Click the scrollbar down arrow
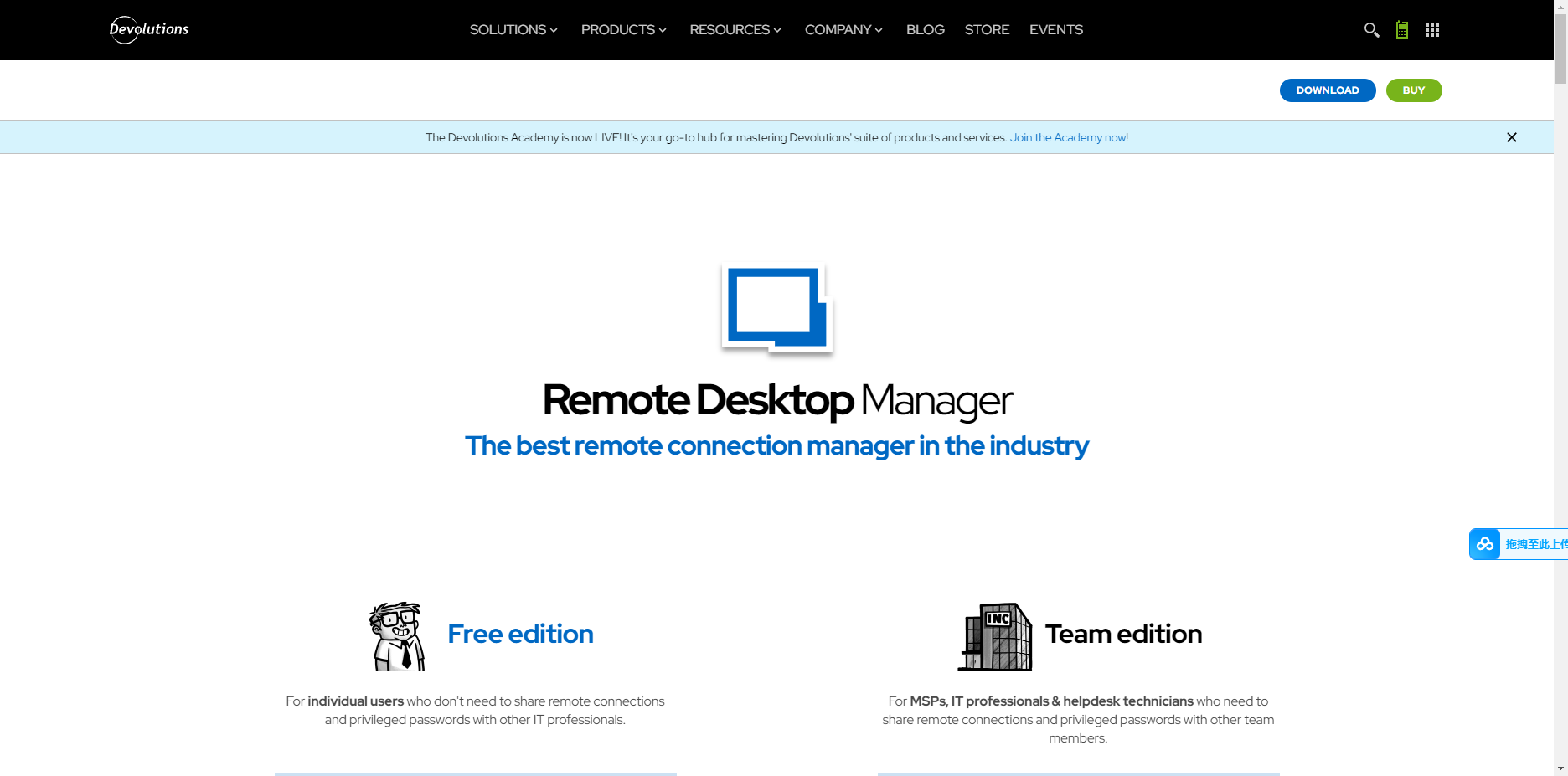The image size is (1568, 776). (x=1560, y=768)
